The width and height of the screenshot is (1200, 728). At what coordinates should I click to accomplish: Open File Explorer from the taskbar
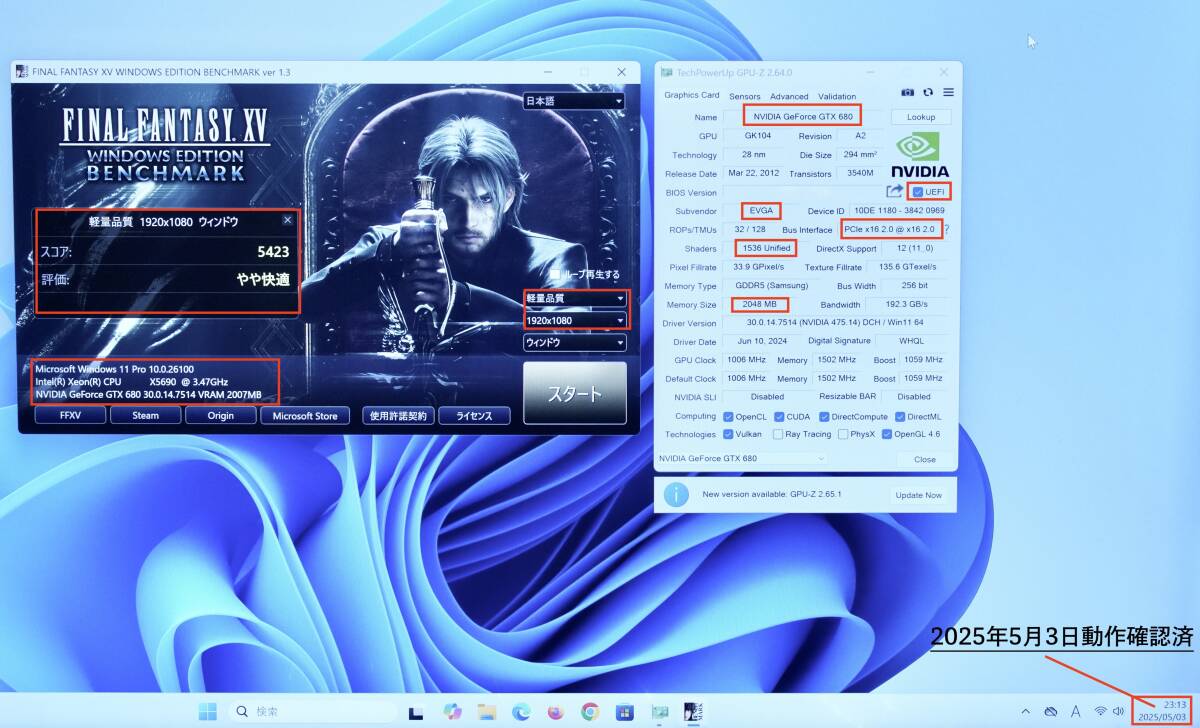click(x=487, y=712)
